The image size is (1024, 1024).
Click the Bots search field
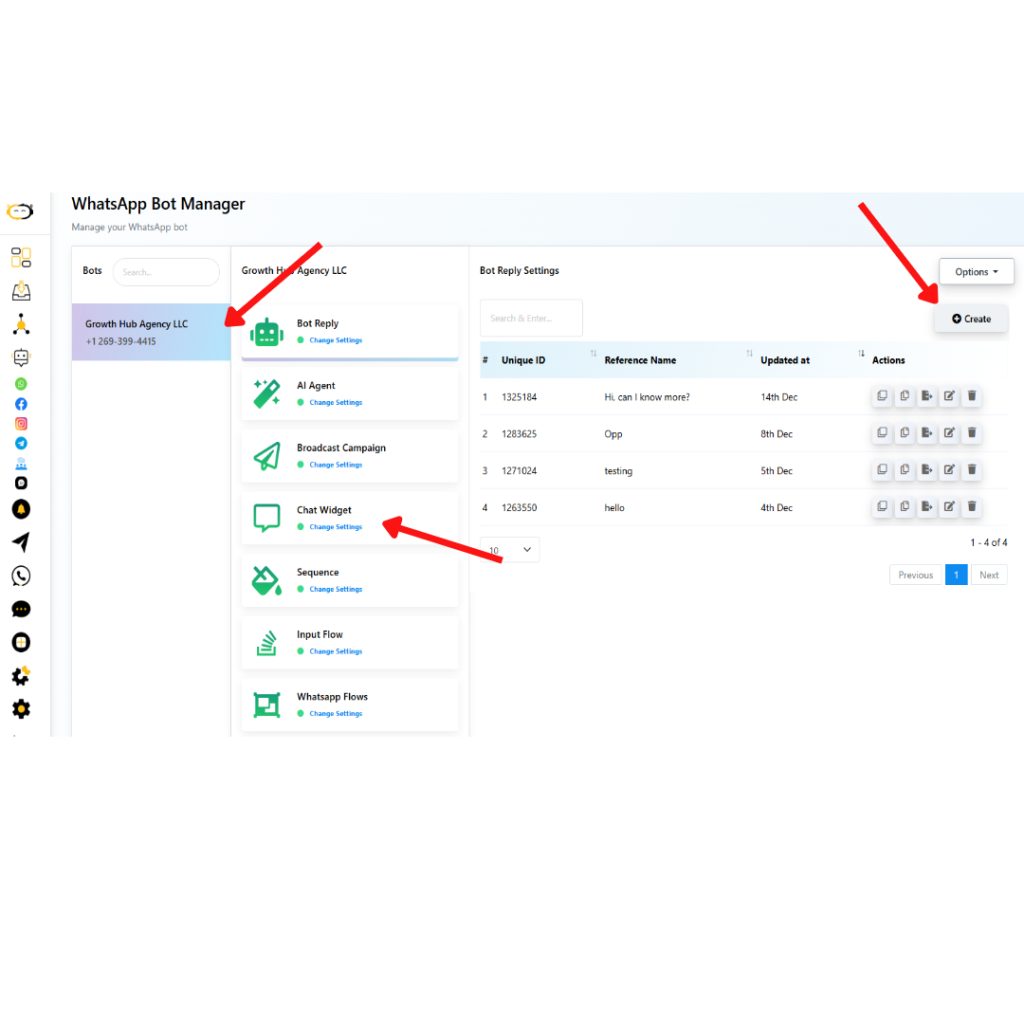166,272
